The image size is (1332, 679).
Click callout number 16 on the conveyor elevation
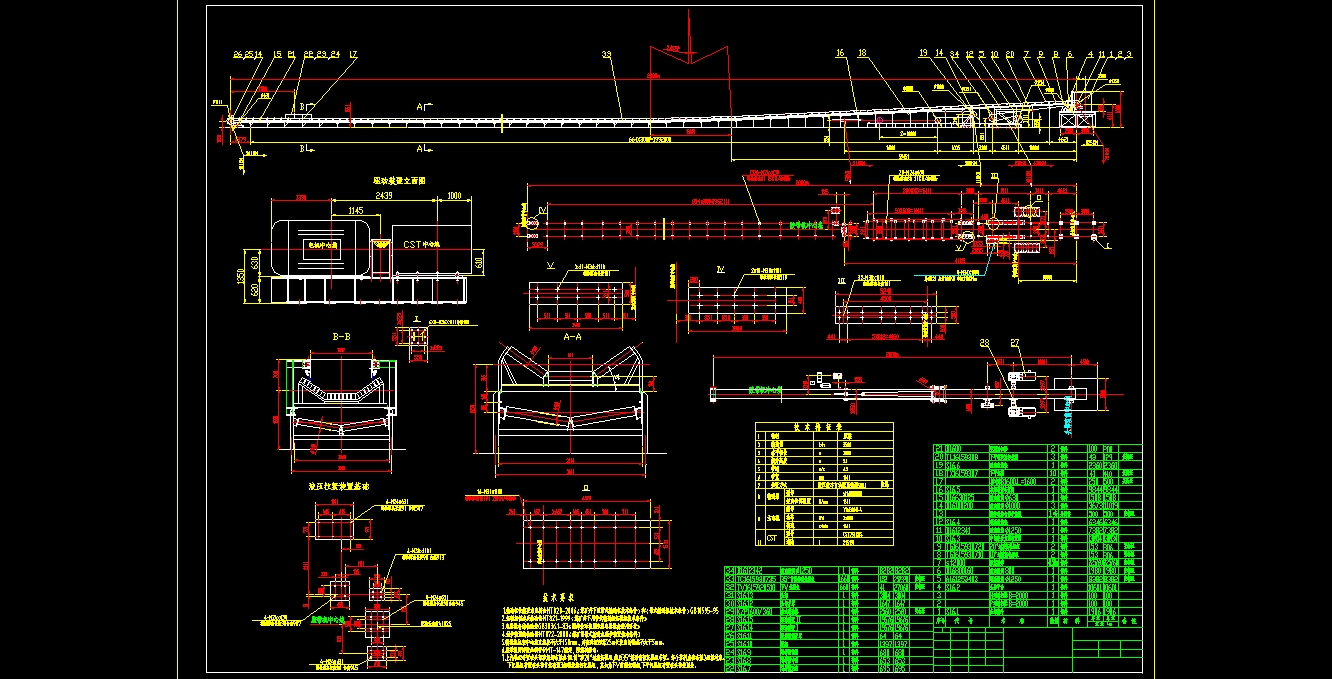pos(840,53)
